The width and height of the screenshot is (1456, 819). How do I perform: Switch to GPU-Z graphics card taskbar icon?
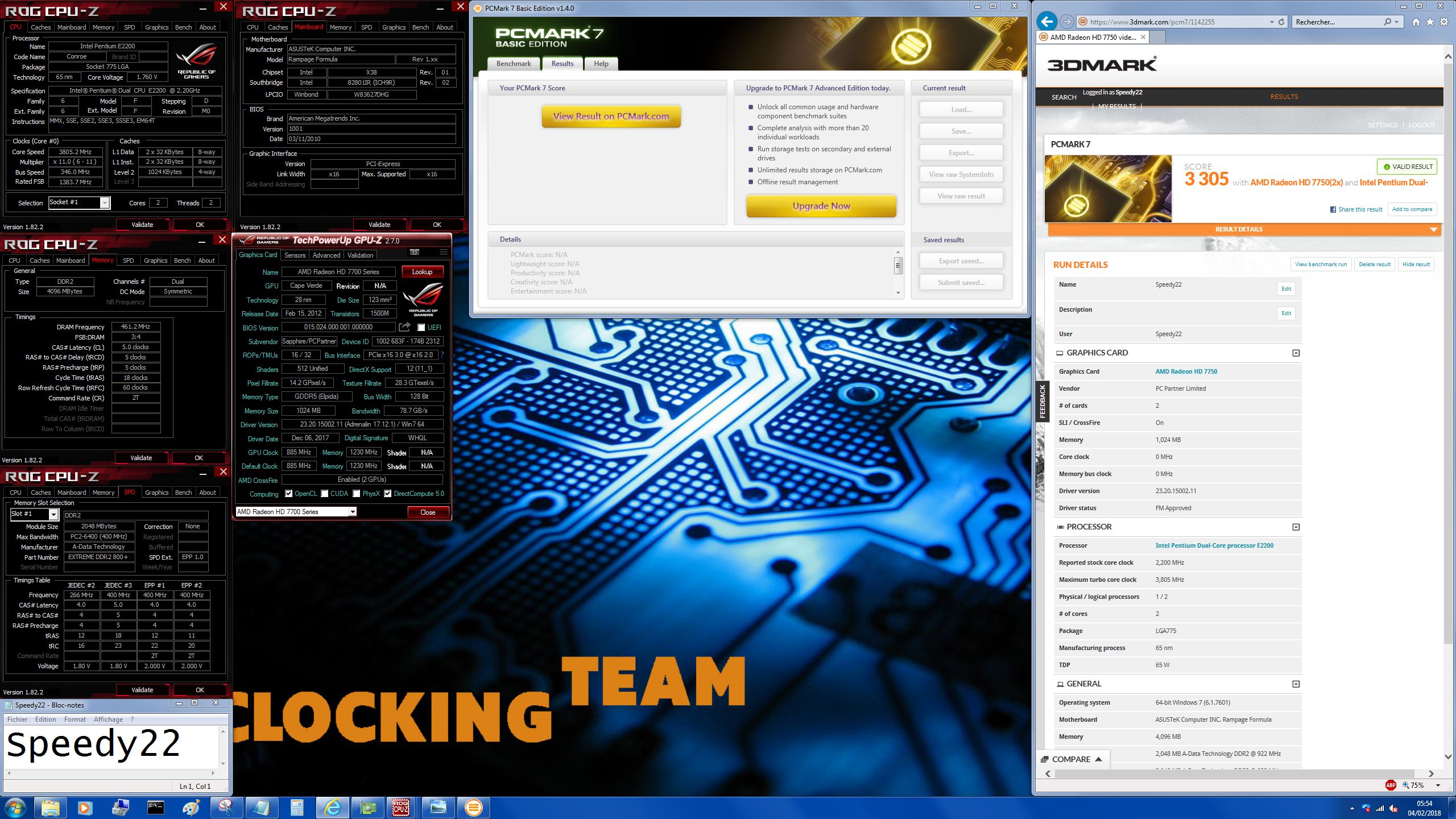click(x=367, y=808)
